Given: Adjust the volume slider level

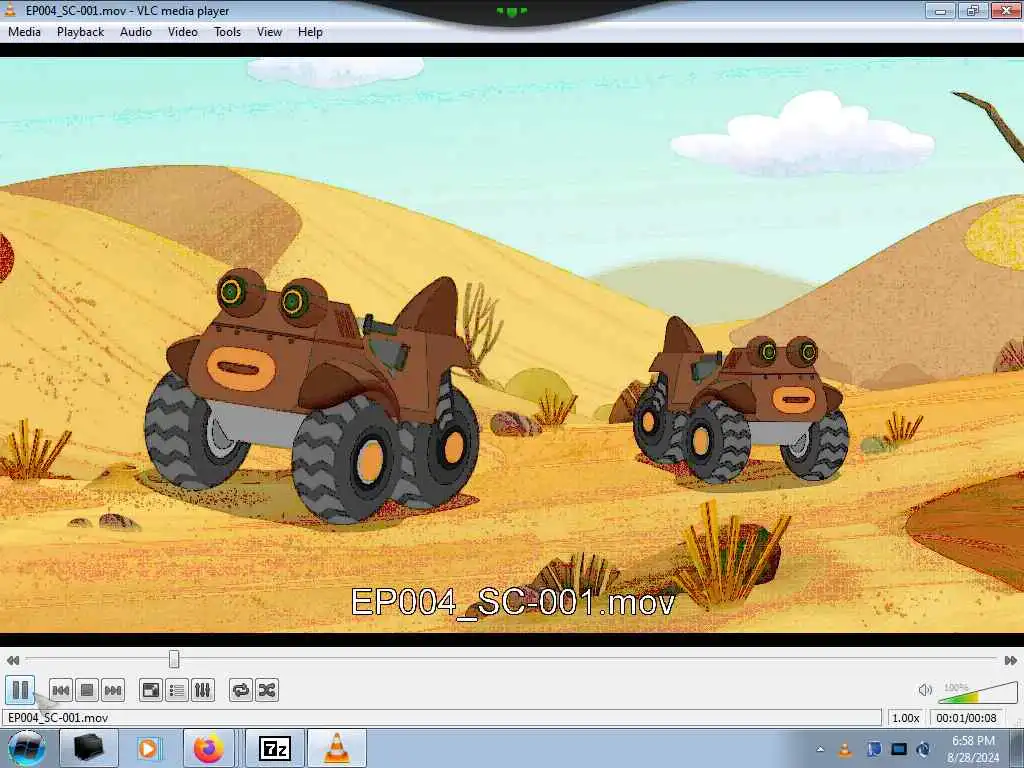Looking at the screenshot, I should [x=978, y=692].
